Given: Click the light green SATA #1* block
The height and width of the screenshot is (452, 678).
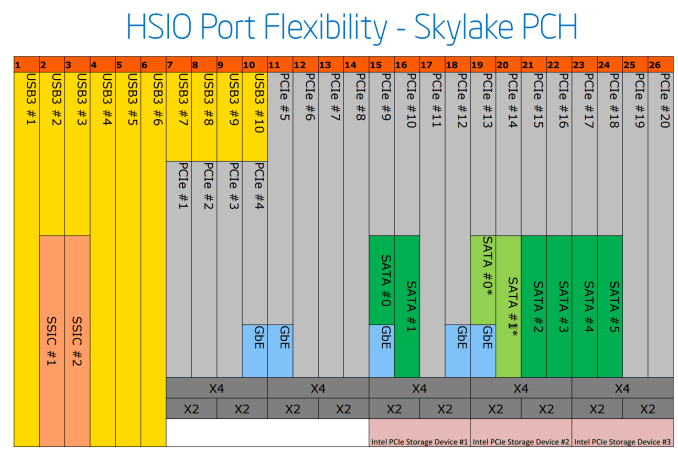Looking at the screenshot, I should 508,306.
